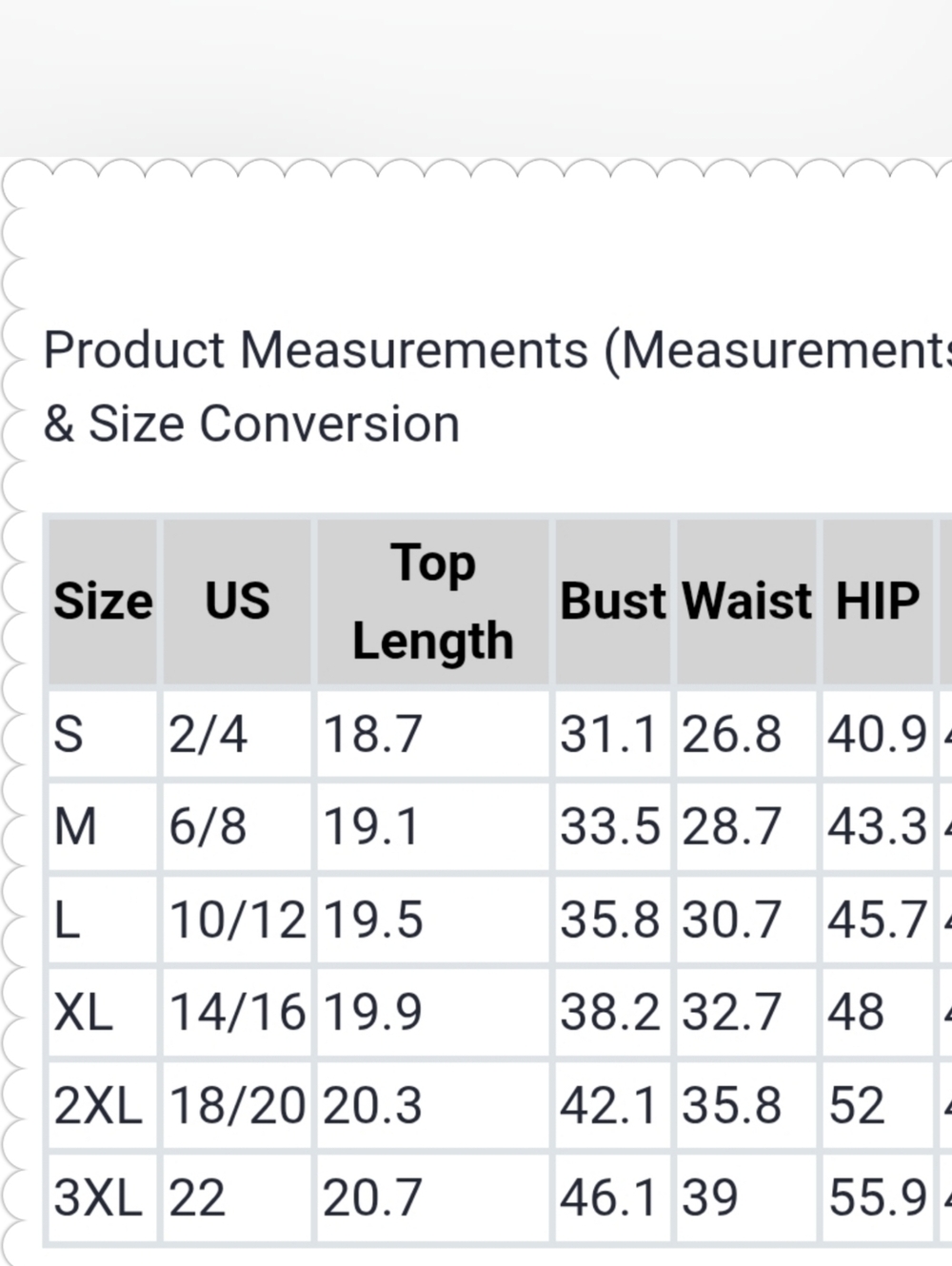Click the 10/12 US size cell

tap(237, 920)
